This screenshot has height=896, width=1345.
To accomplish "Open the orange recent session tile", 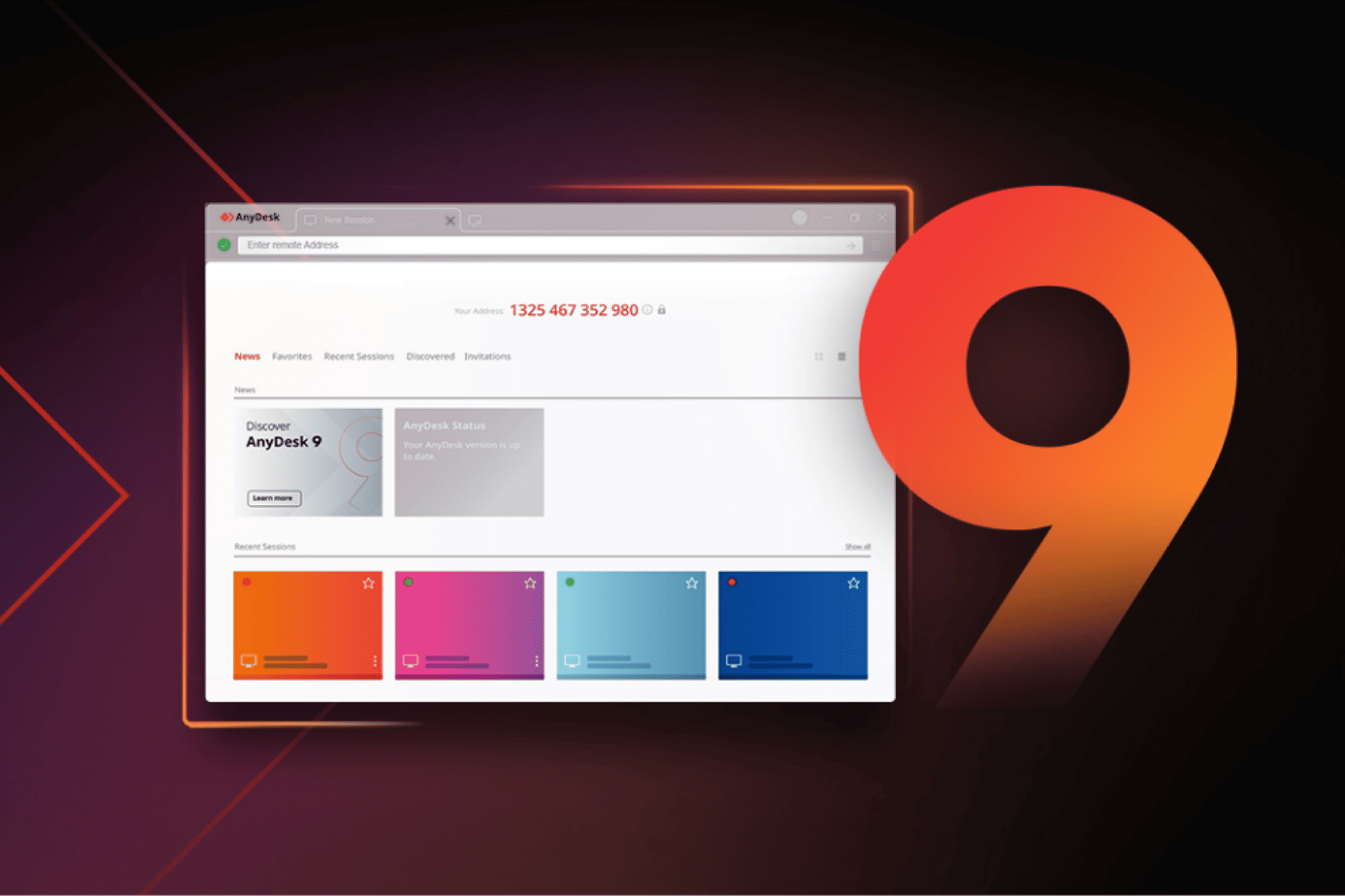I will pyautogui.click(x=308, y=625).
